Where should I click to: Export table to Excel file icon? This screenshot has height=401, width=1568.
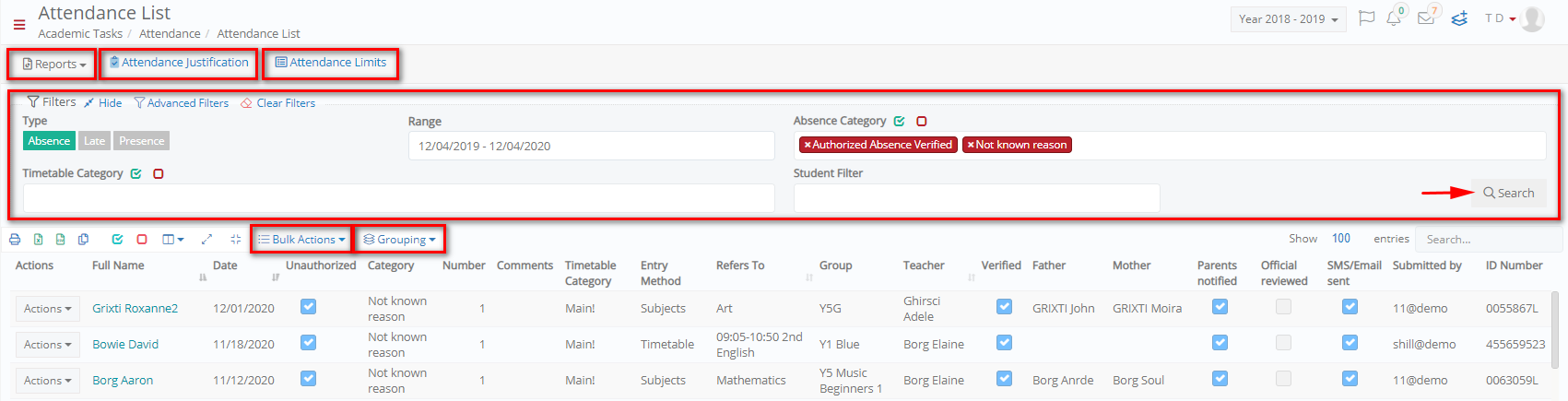pos(38,239)
